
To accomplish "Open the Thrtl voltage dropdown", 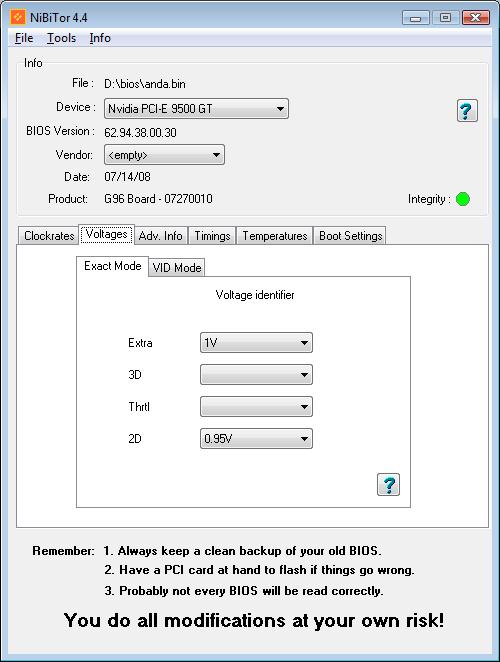I will click(256, 407).
